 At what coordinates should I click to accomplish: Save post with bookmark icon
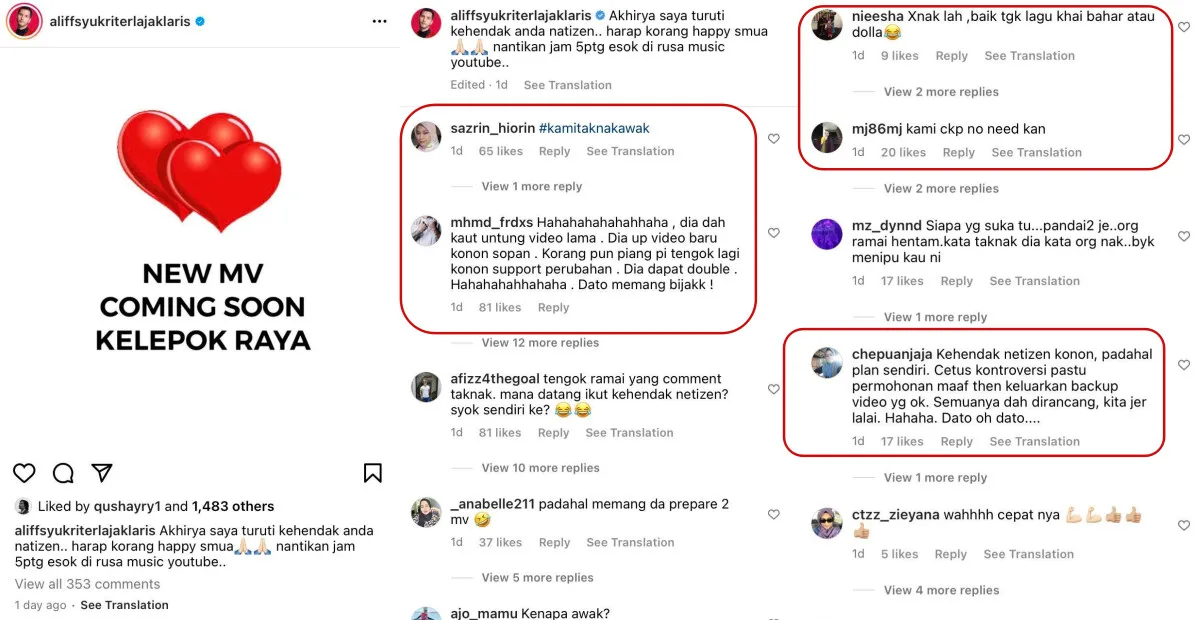(372, 473)
